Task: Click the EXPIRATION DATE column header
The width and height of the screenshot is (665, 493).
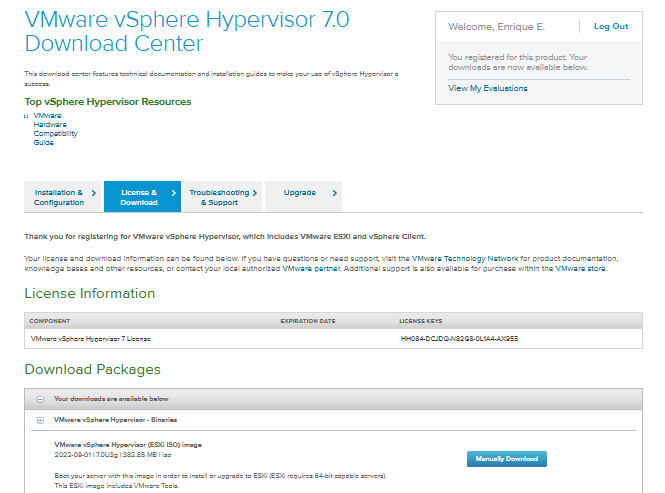Action: 308,321
